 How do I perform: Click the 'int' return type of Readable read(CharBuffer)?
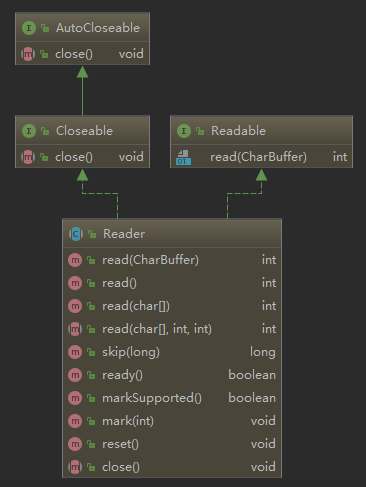340,157
